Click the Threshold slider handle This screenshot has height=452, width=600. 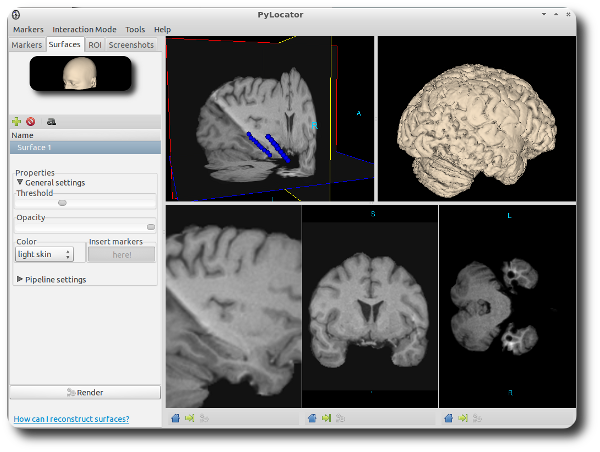[62, 203]
